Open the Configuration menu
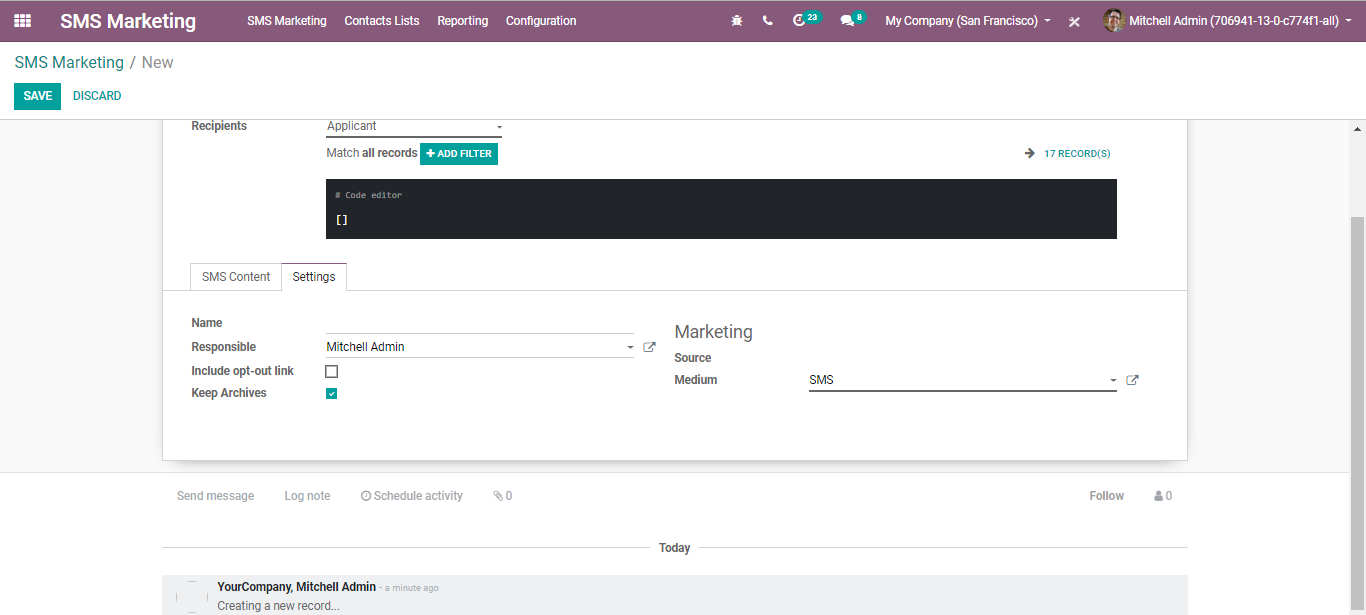 tap(541, 20)
